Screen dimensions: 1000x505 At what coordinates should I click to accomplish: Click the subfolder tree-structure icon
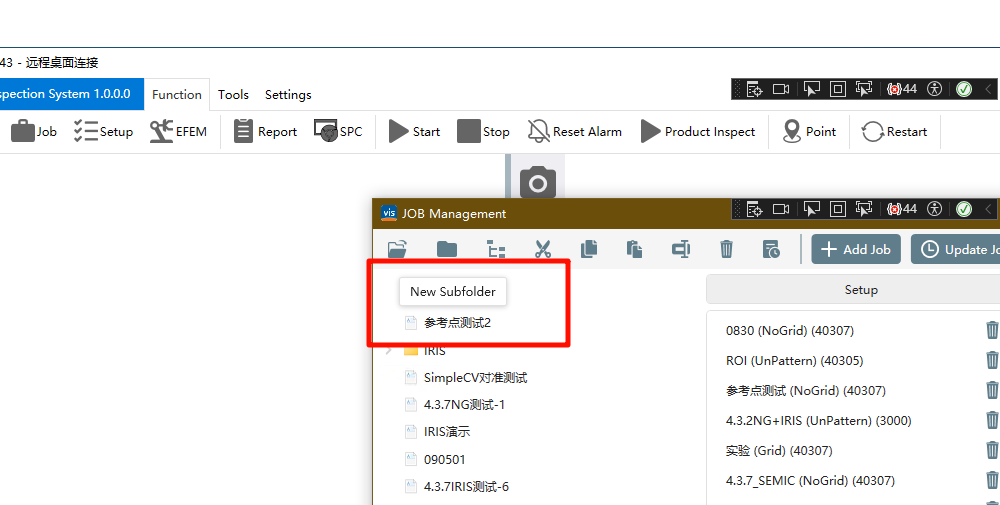point(496,249)
